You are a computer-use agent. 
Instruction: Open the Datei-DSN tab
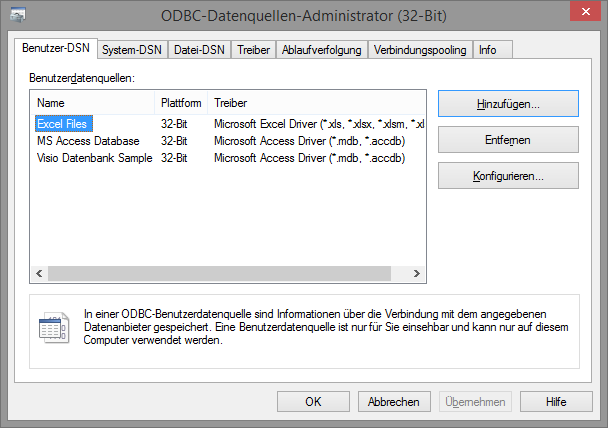(x=199, y=50)
